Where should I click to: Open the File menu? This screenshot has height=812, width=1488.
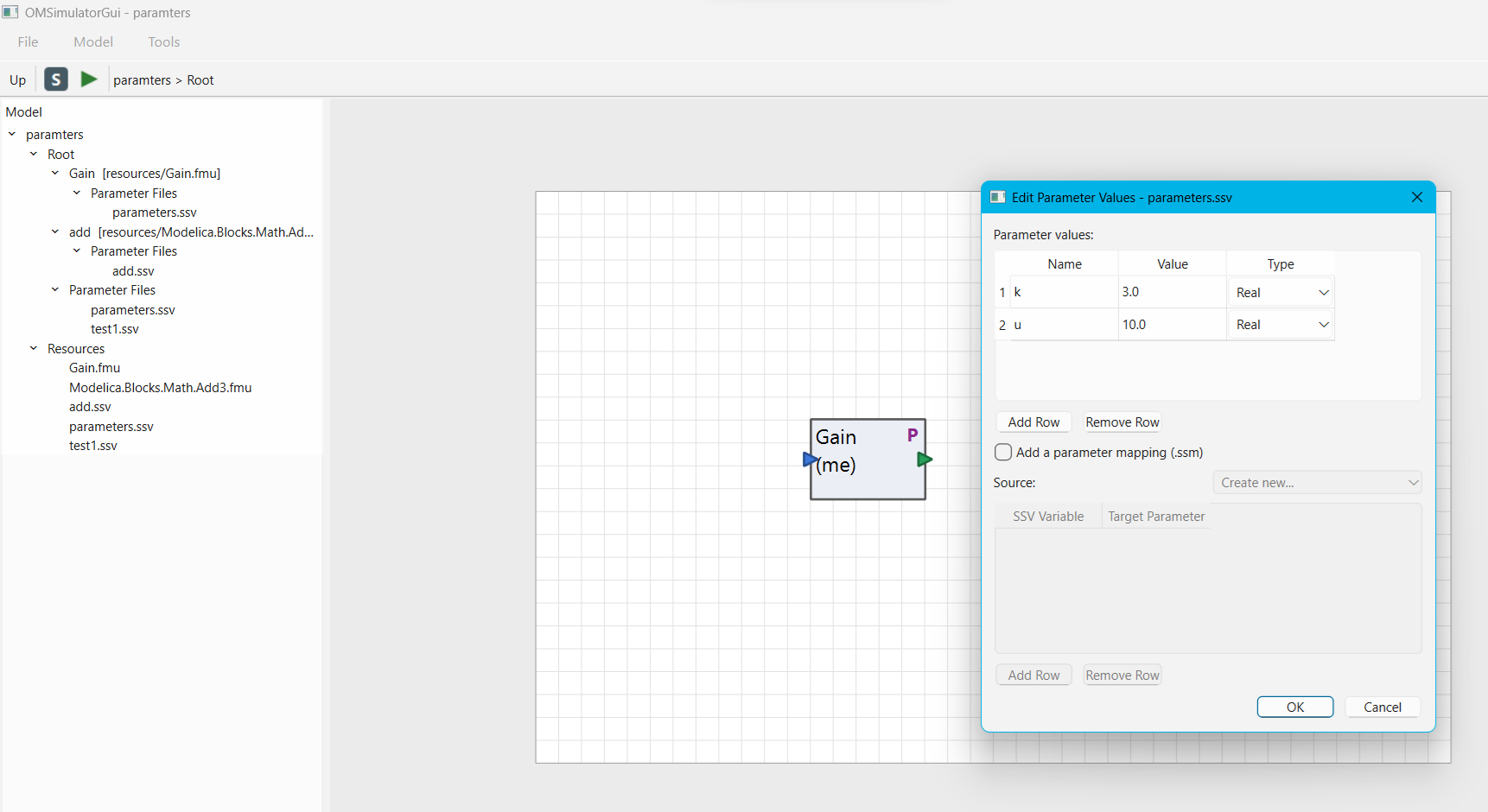tap(28, 41)
